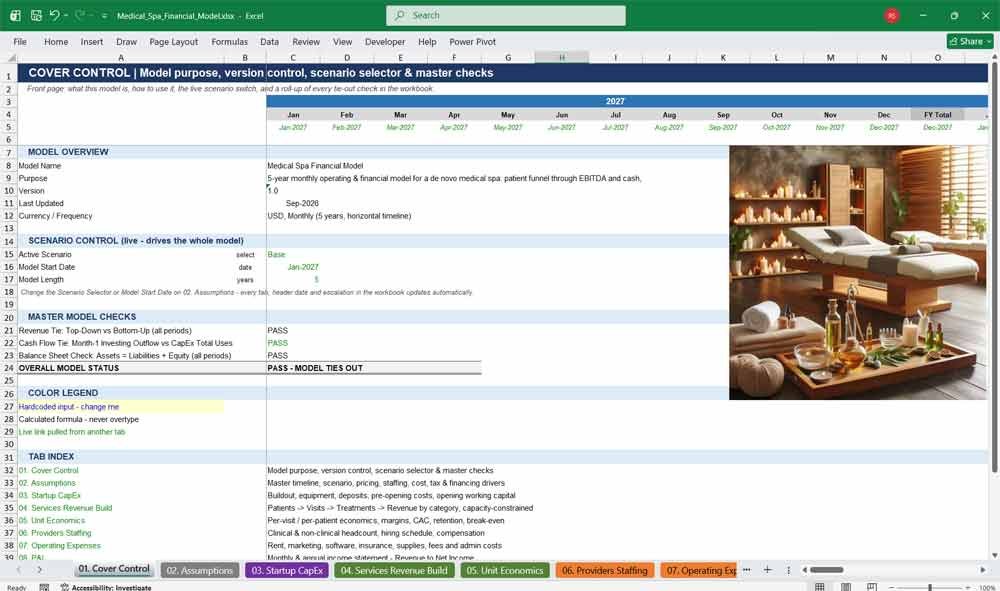Select the yellow Hardcoded input legend cell

[x=121, y=407]
